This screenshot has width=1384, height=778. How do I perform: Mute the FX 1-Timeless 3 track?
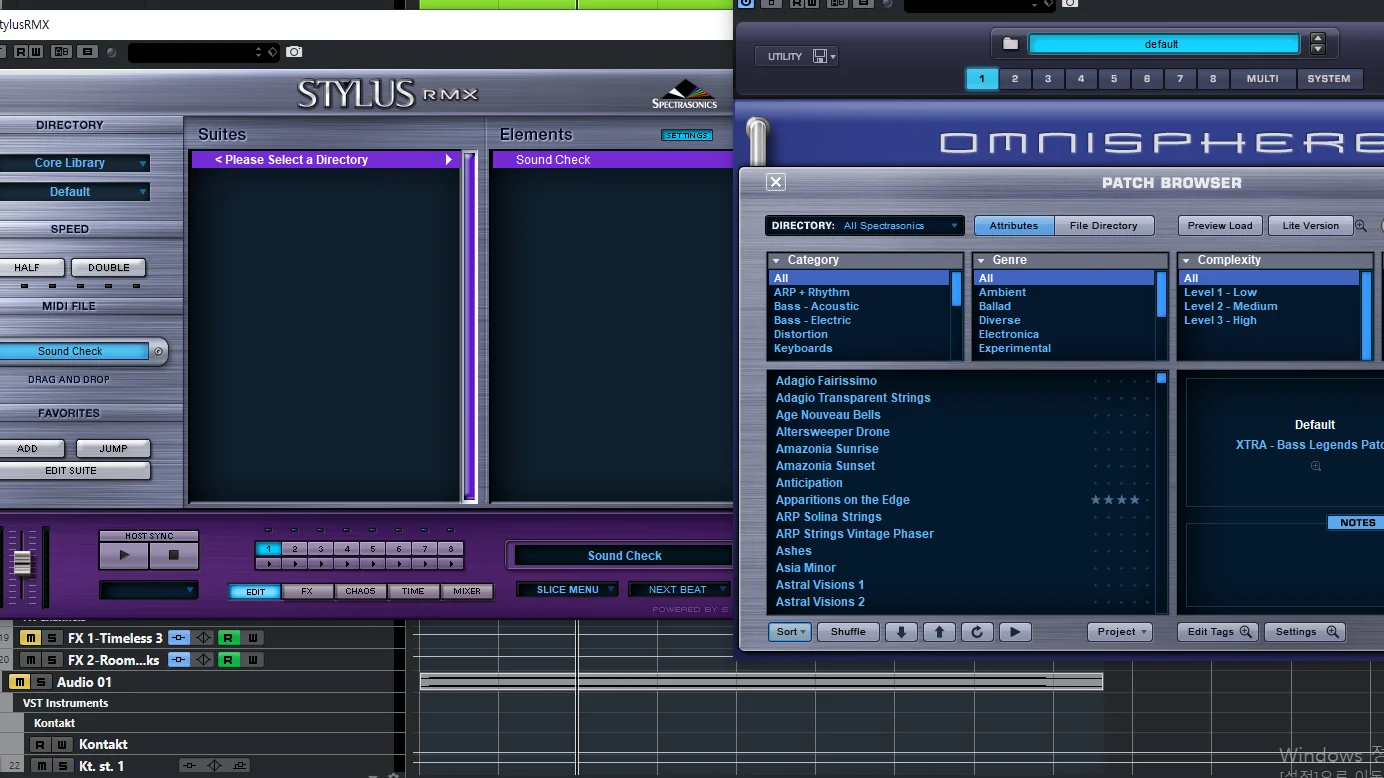(31, 638)
